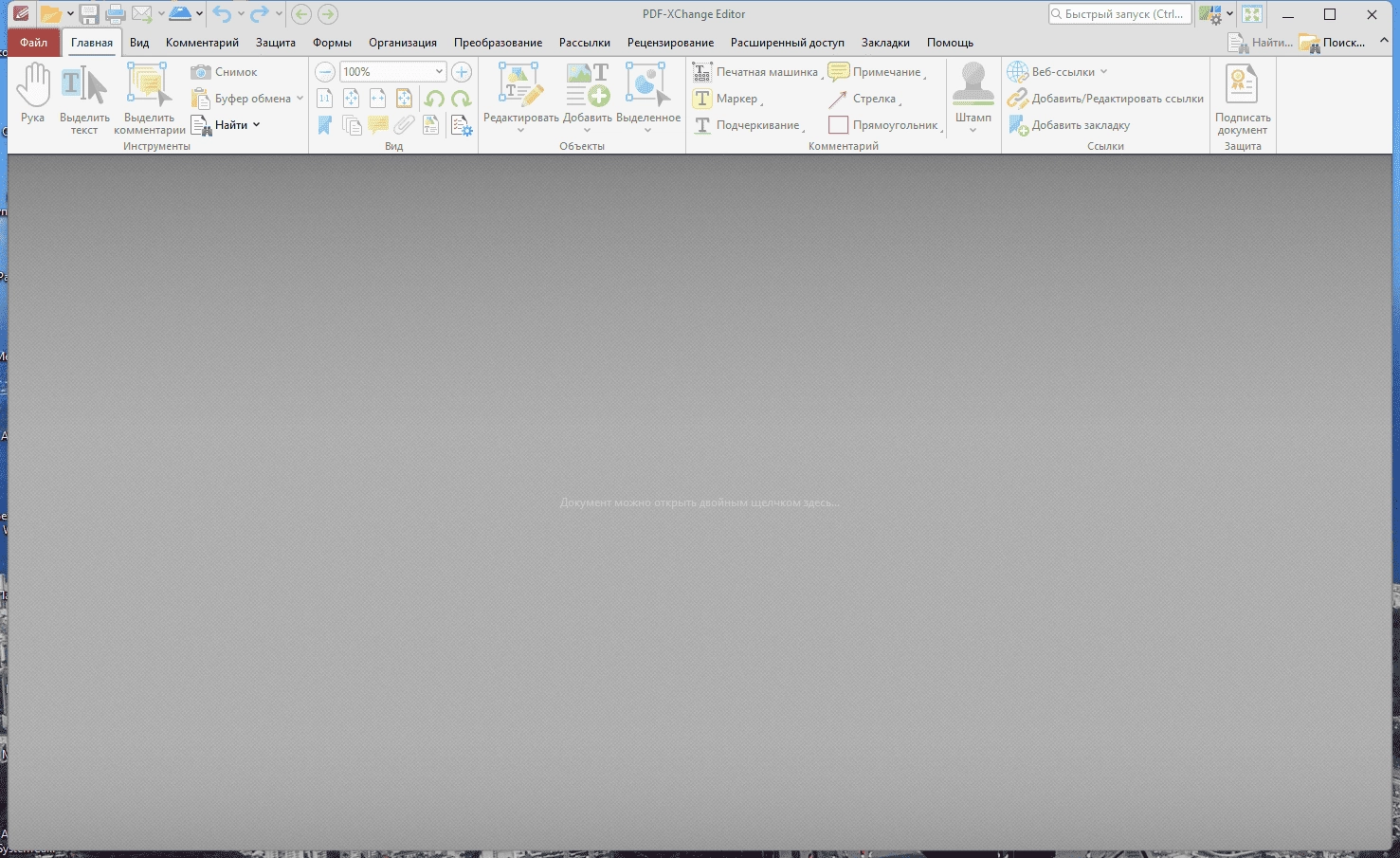
Task: Open the content pane icon
Action: click(431, 125)
